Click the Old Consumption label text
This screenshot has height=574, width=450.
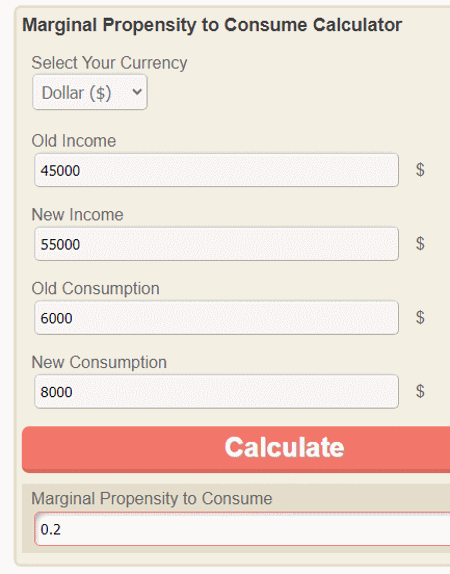point(96,288)
